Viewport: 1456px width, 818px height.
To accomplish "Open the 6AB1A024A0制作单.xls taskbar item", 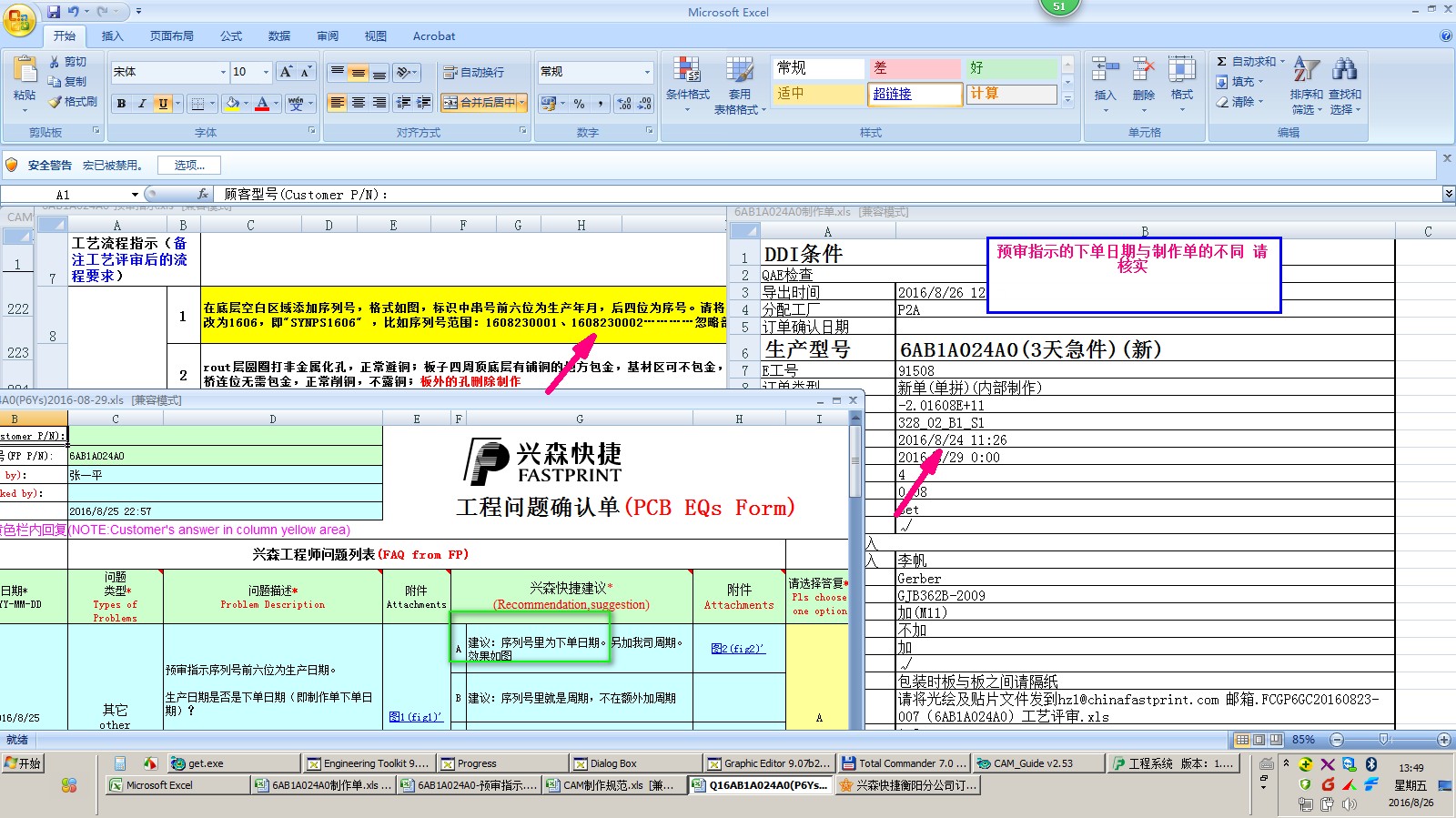I will [x=323, y=785].
